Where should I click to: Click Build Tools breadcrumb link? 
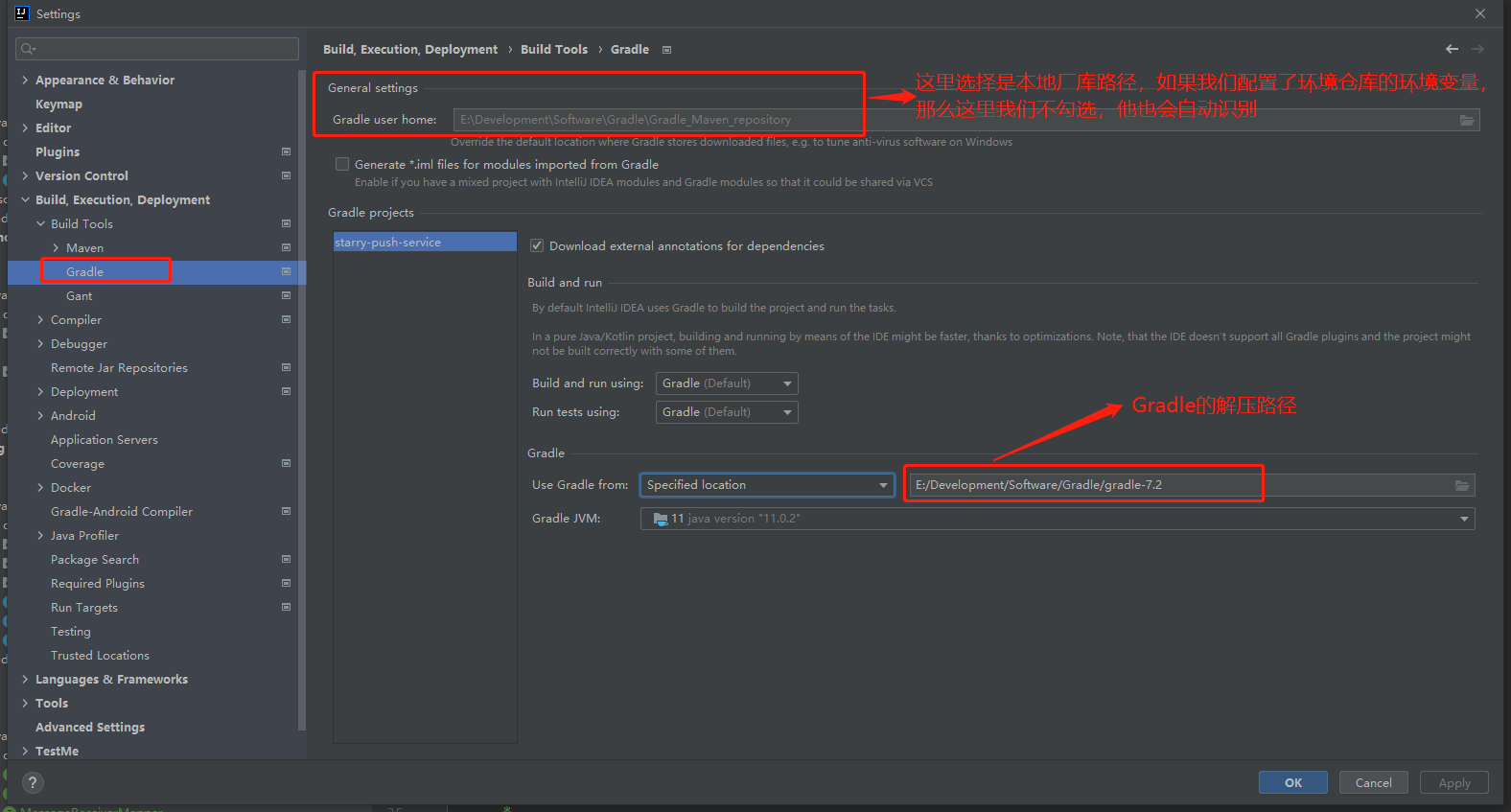pos(554,50)
